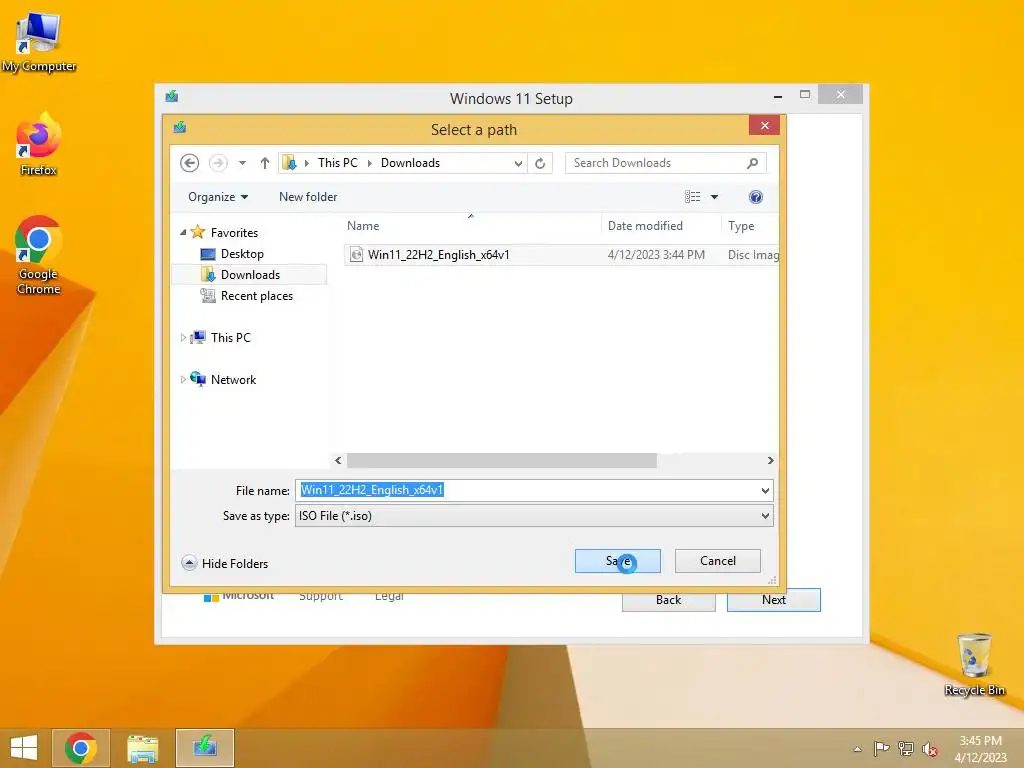Click the Setup app taskbar icon
Viewport: 1024px width, 768px height.
pyautogui.click(x=204, y=748)
